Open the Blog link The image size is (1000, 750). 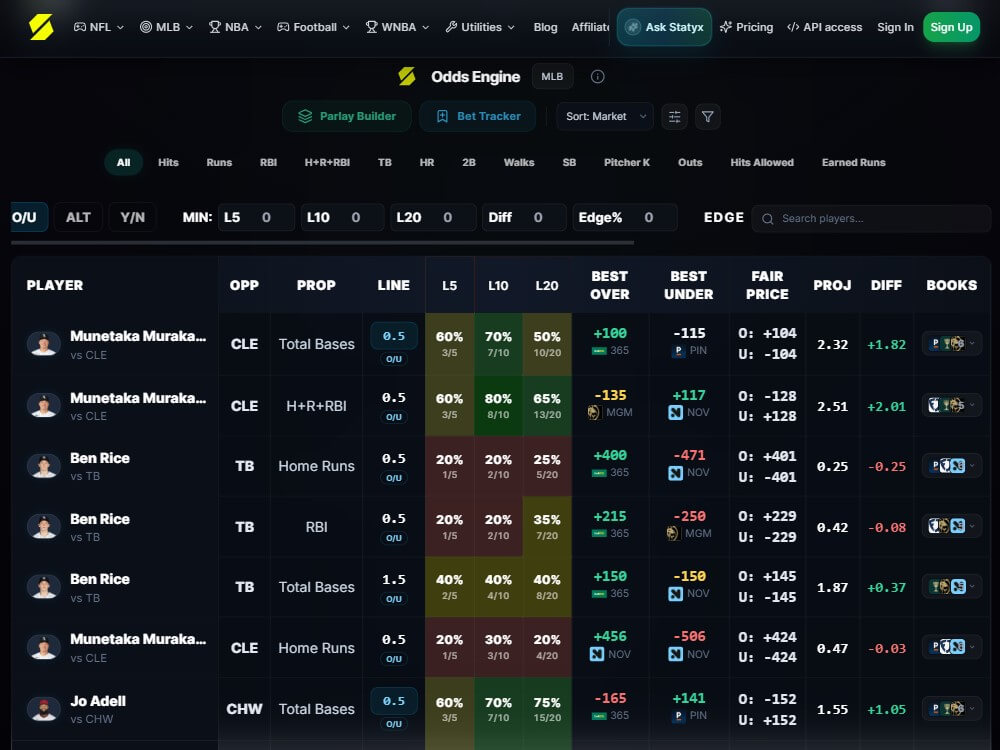pyautogui.click(x=545, y=27)
